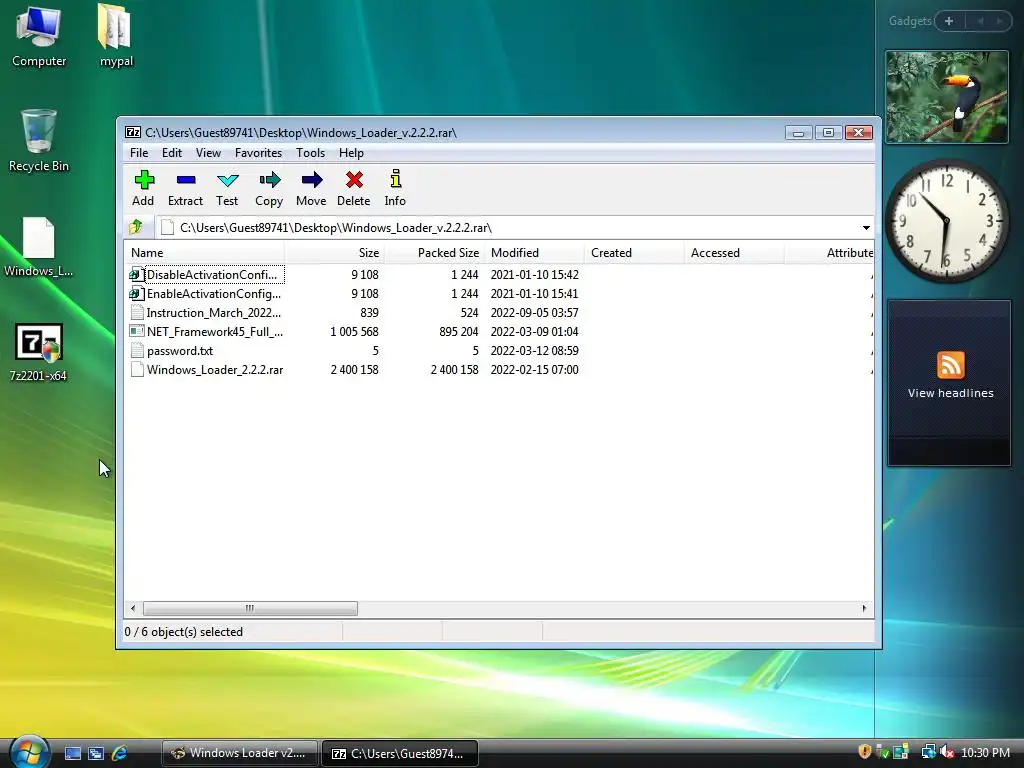Viewport: 1024px width, 768px height.
Task: Click the muted volume tray icon
Action: click(947, 753)
